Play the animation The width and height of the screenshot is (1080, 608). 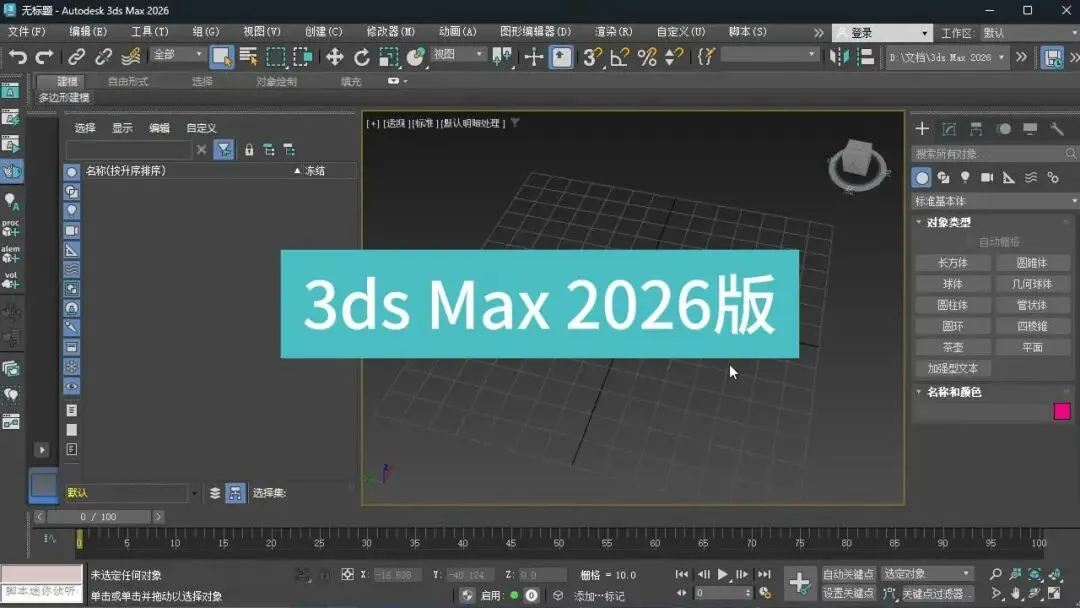[x=723, y=574]
